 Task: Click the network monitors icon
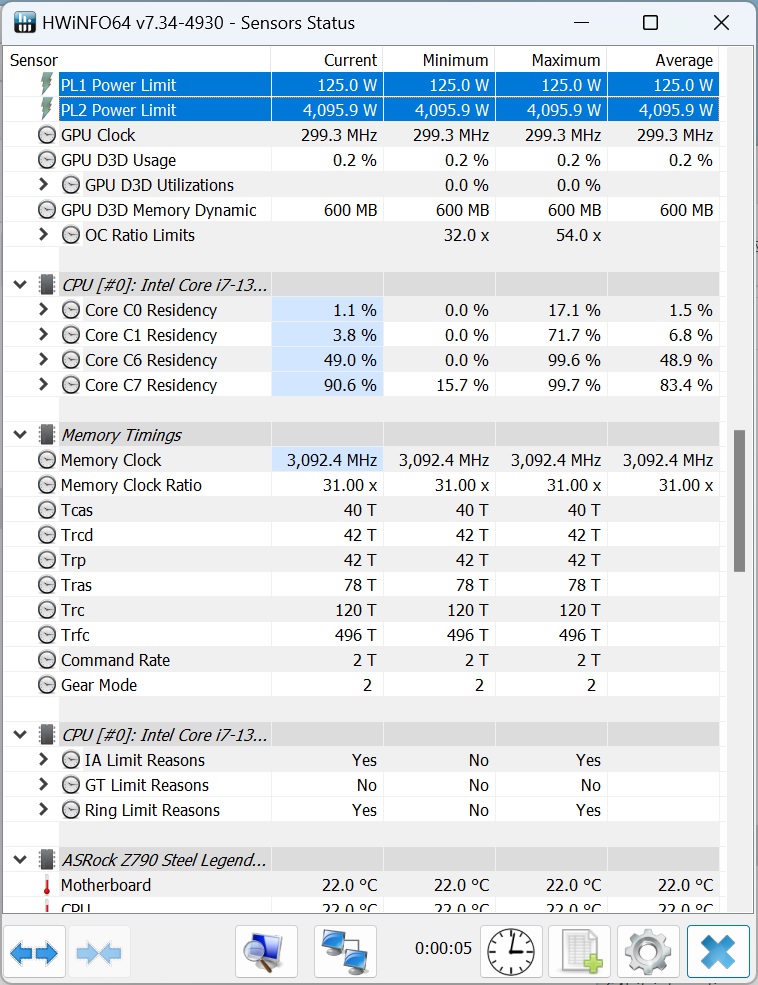(x=345, y=951)
